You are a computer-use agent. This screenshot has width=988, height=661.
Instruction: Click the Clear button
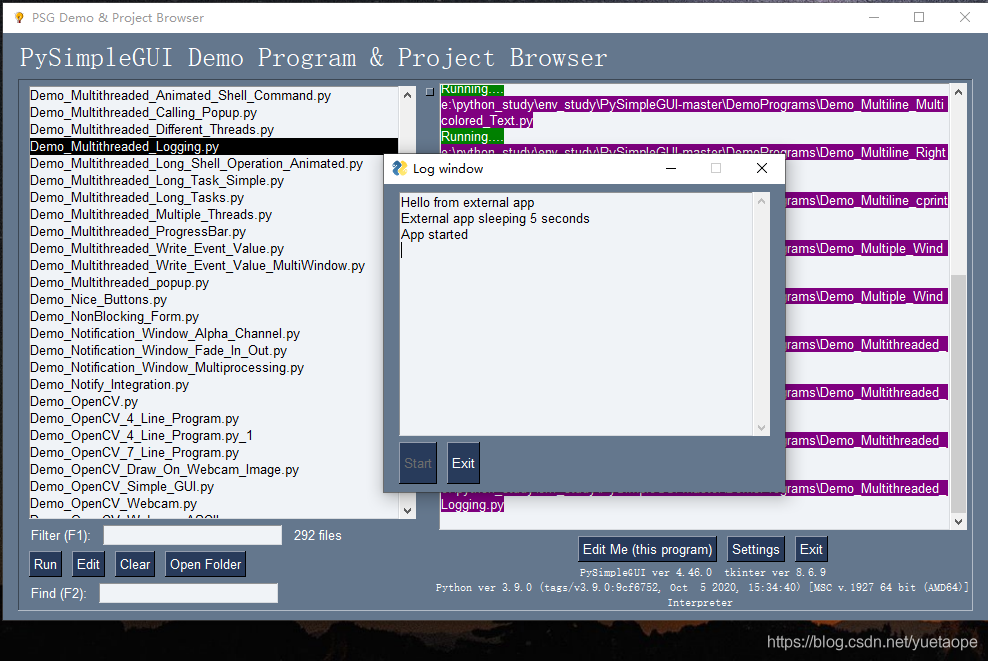point(135,565)
